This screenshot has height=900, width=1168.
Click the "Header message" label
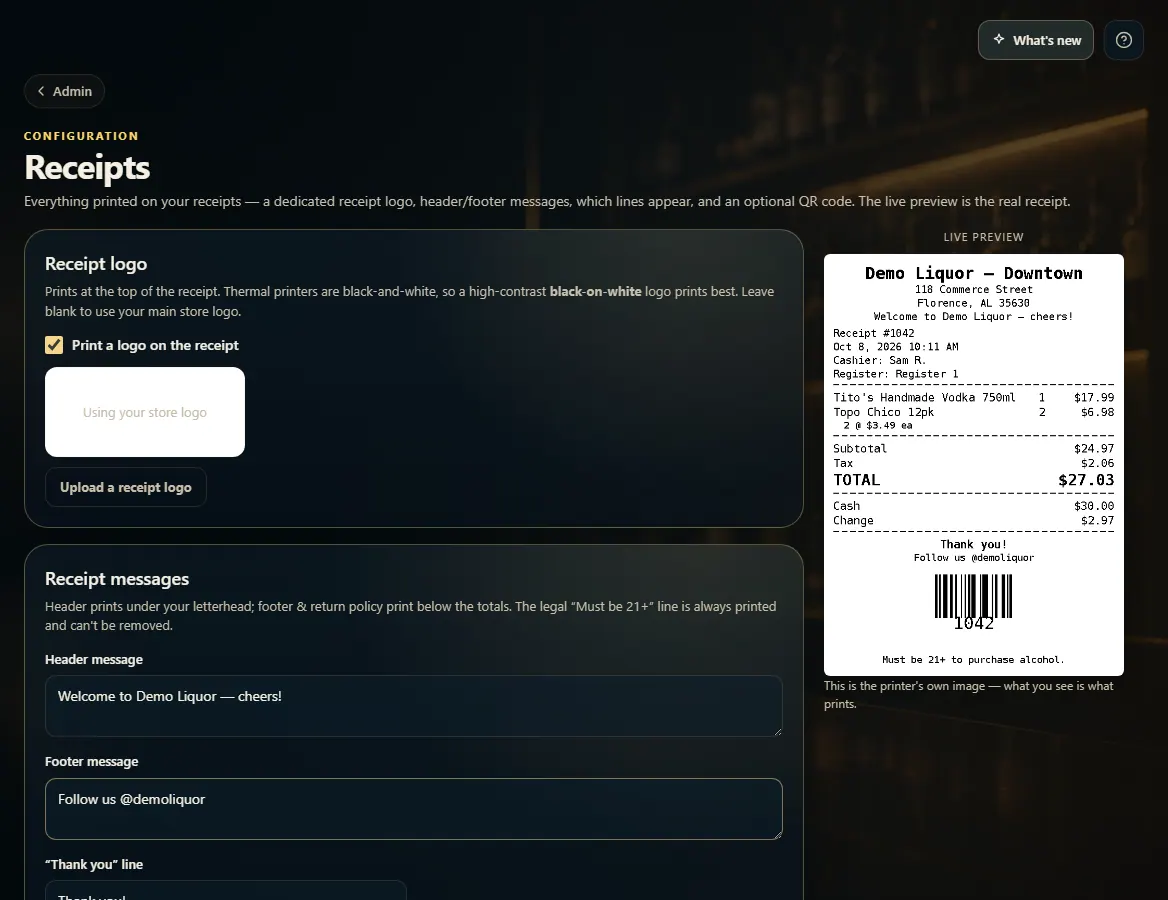pos(94,659)
